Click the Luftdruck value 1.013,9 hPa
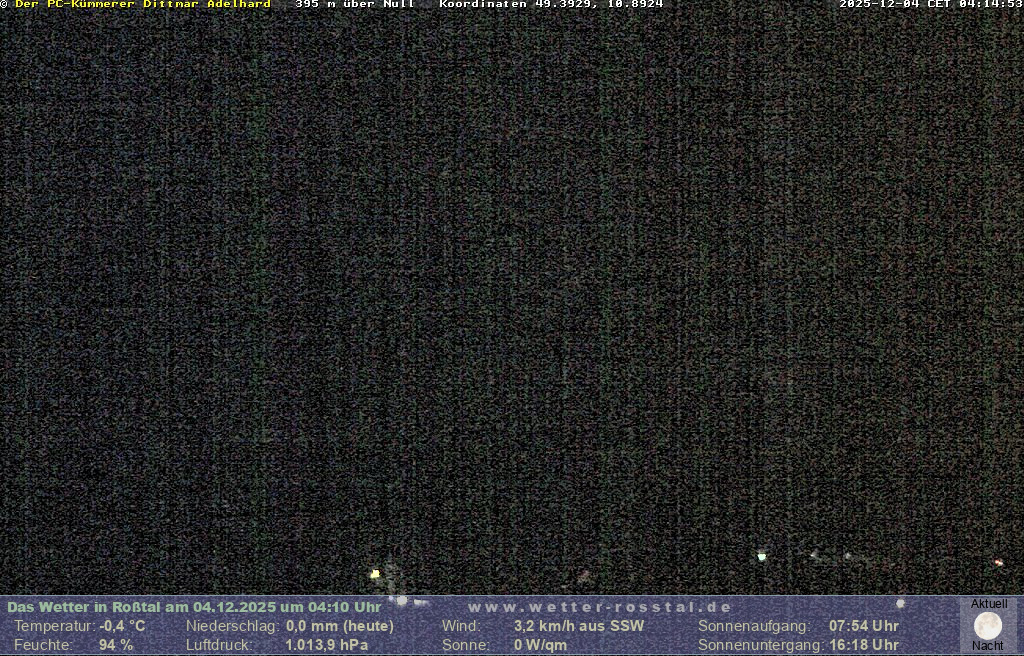Screen dimensions: 1024x656 [327, 645]
